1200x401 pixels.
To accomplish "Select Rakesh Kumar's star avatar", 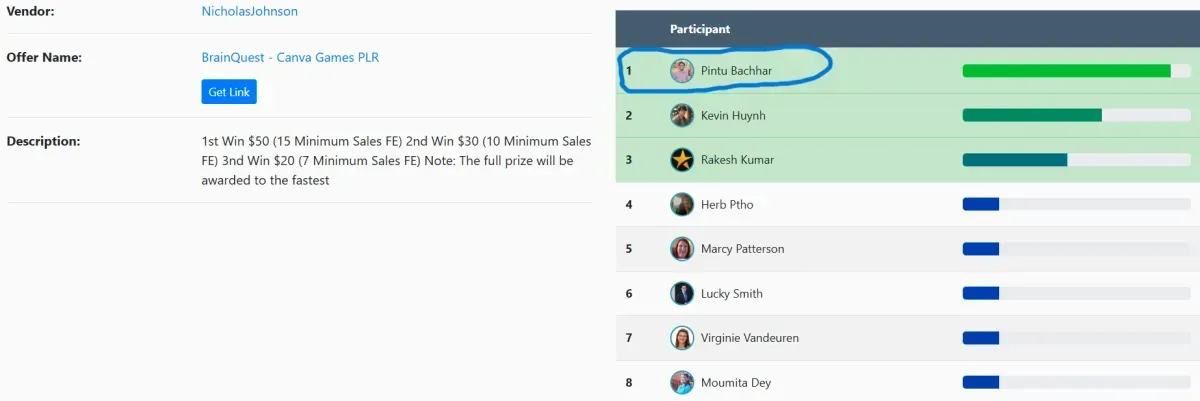I will pos(682,160).
